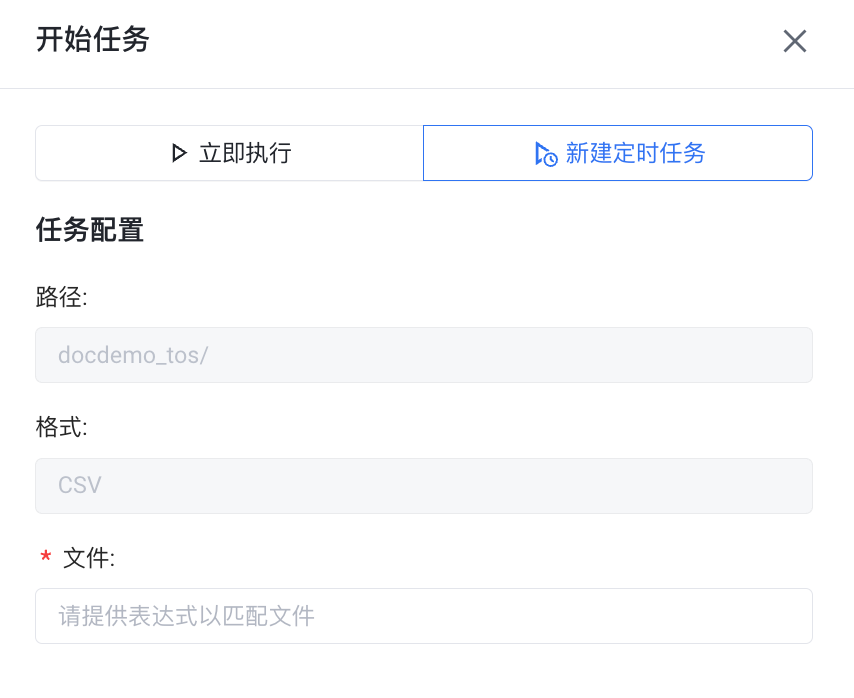Image resolution: width=854 pixels, height=698 pixels.
Task: Click the 请提供表达式以匹配文件 placeholder text
Action: [x=187, y=616]
